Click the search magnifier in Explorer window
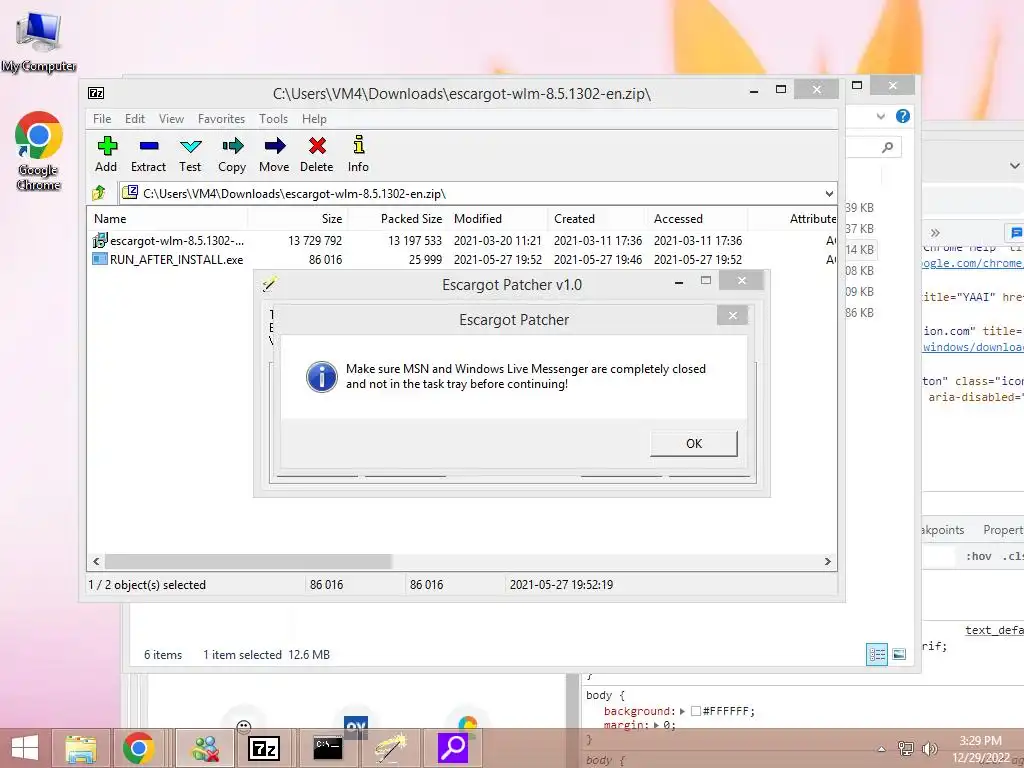This screenshot has height=768, width=1024. 887,148
